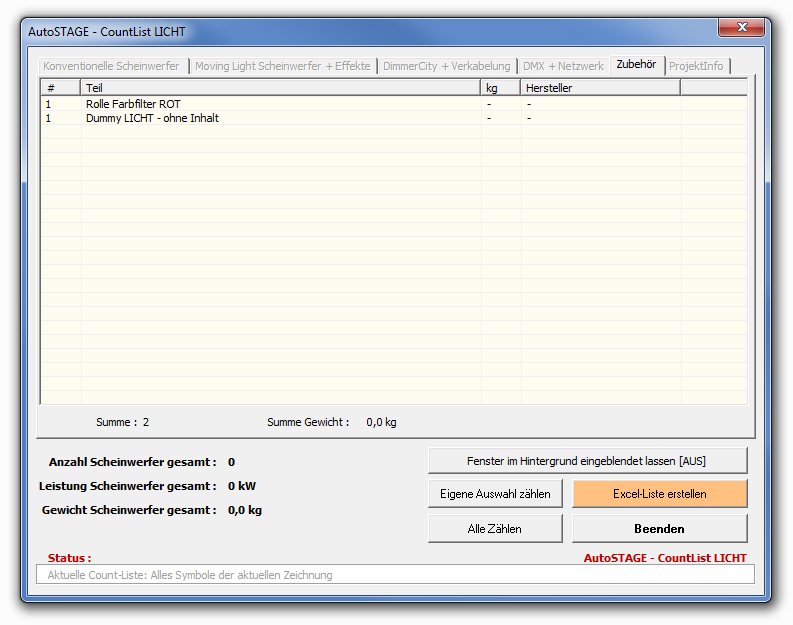Close the AutoSTAGE CountList window

(741, 27)
